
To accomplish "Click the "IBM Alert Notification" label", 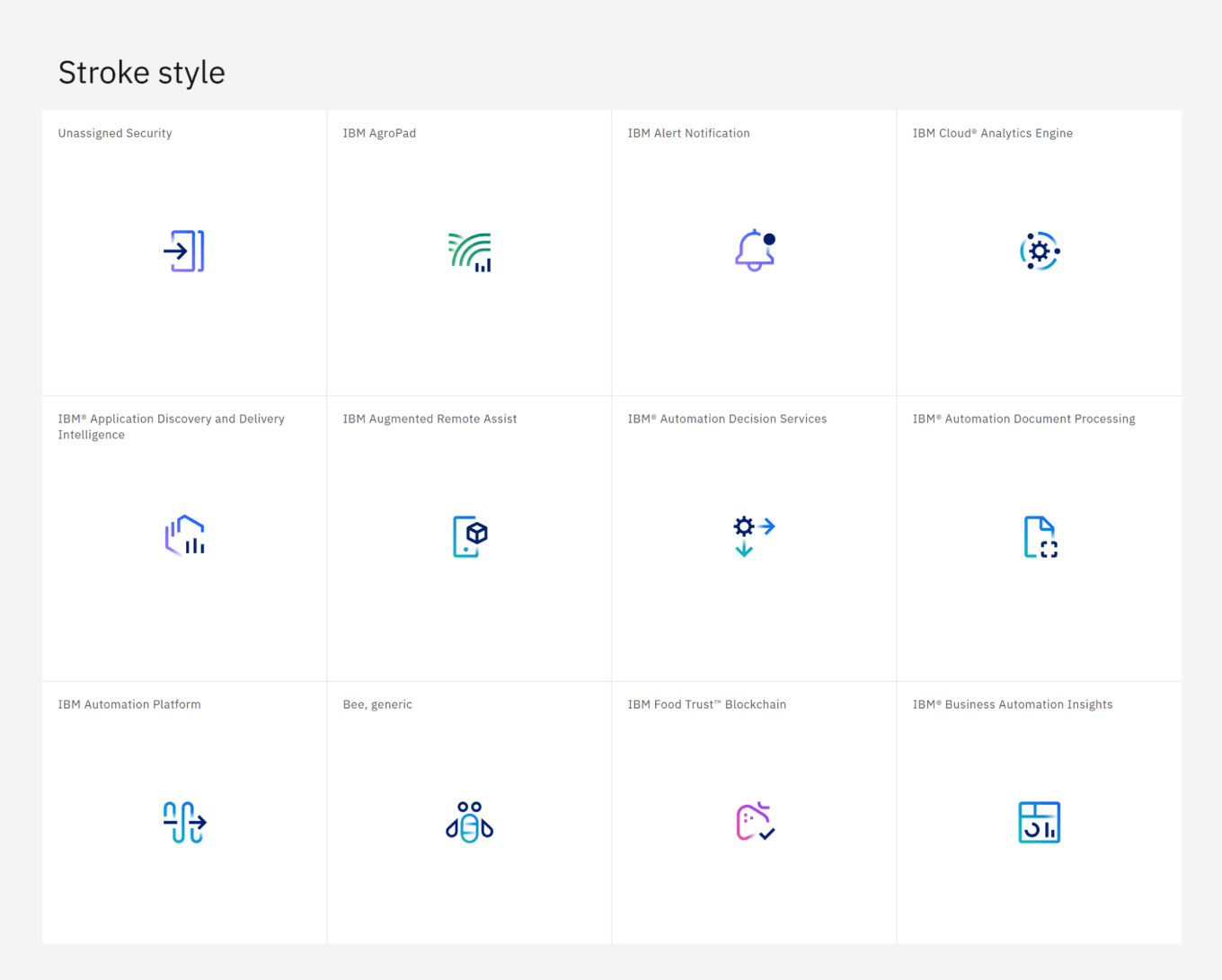I will 688,133.
